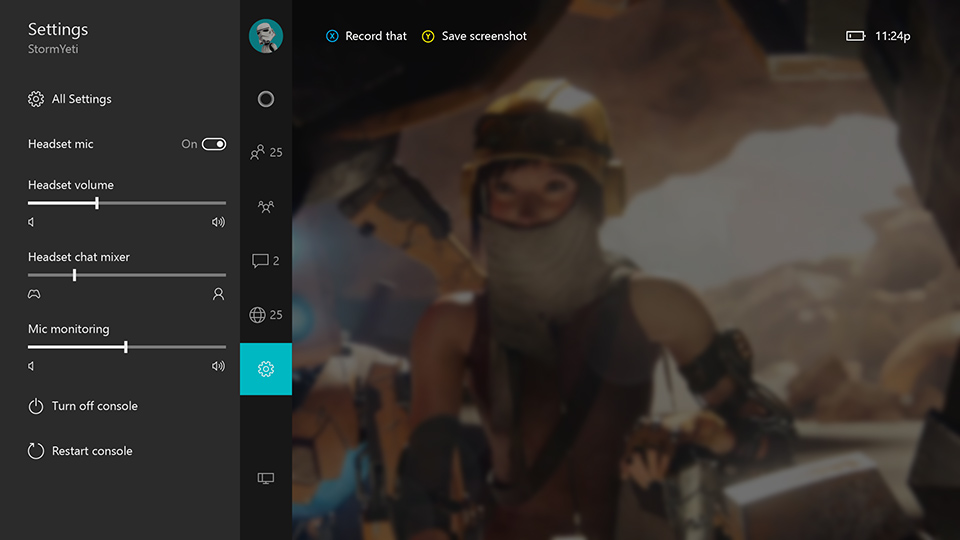The height and width of the screenshot is (540, 960).
Task: Select Restart console
Action: [x=80, y=451]
